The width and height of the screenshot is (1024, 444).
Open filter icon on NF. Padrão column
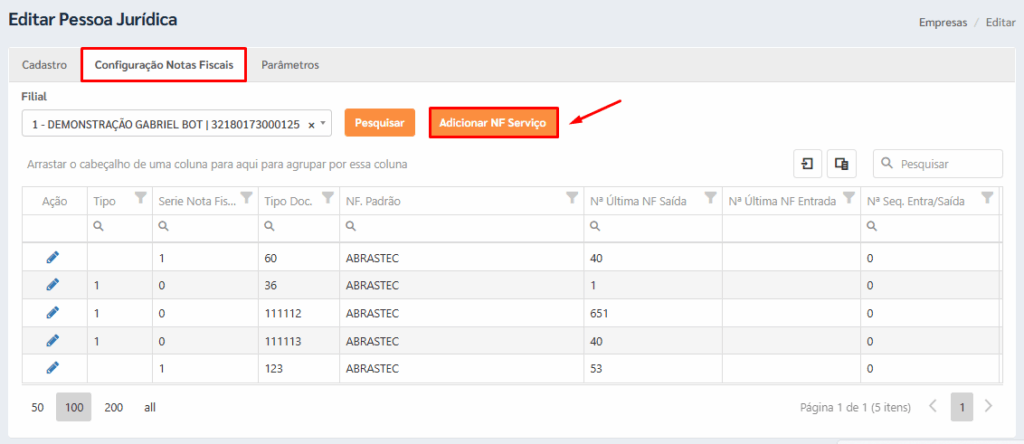(x=572, y=198)
